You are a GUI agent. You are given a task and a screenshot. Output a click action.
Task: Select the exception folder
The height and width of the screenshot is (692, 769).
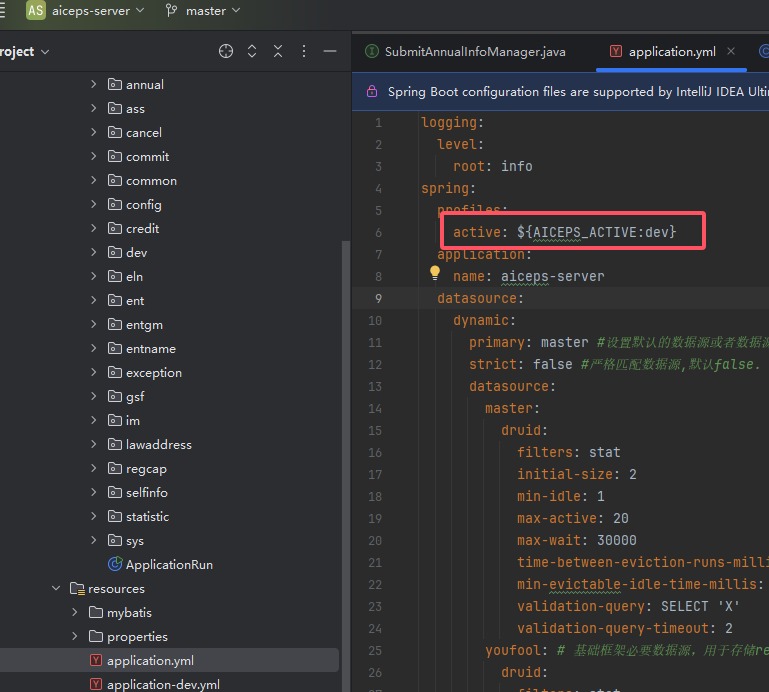click(154, 373)
